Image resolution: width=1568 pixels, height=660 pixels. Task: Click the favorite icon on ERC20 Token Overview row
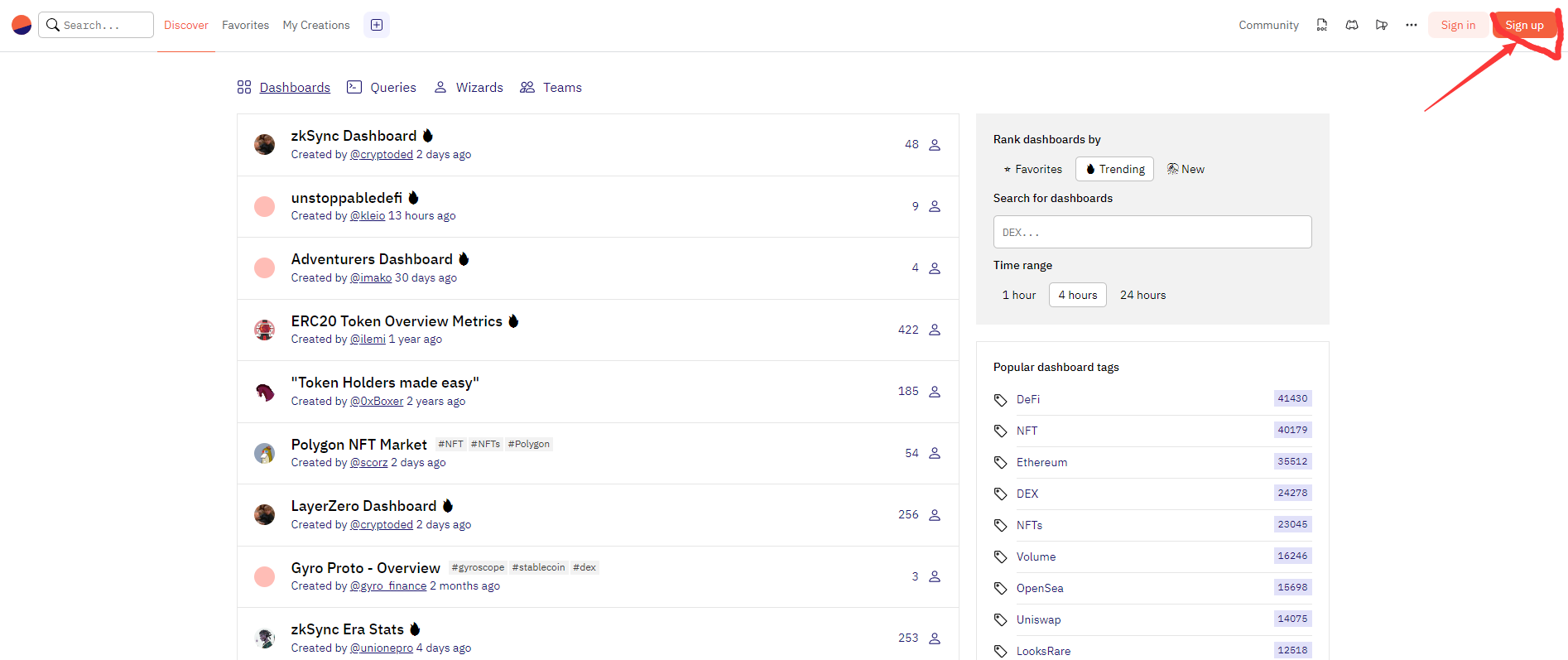point(935,330)
